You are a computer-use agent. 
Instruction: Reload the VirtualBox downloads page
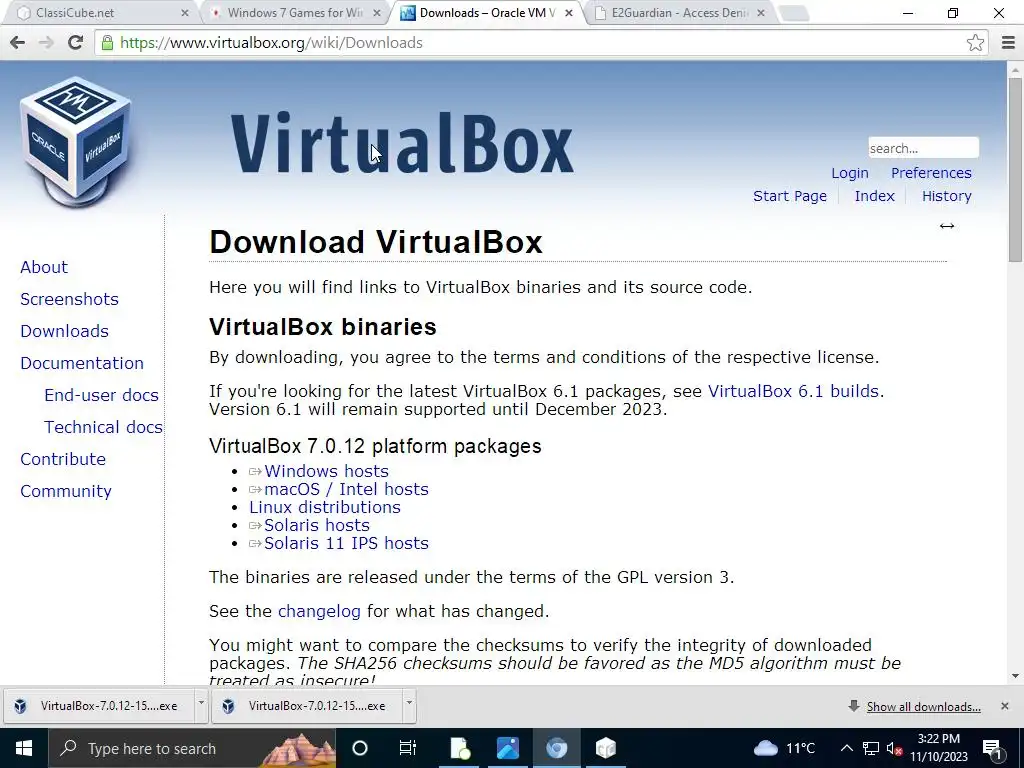(76, 42)
